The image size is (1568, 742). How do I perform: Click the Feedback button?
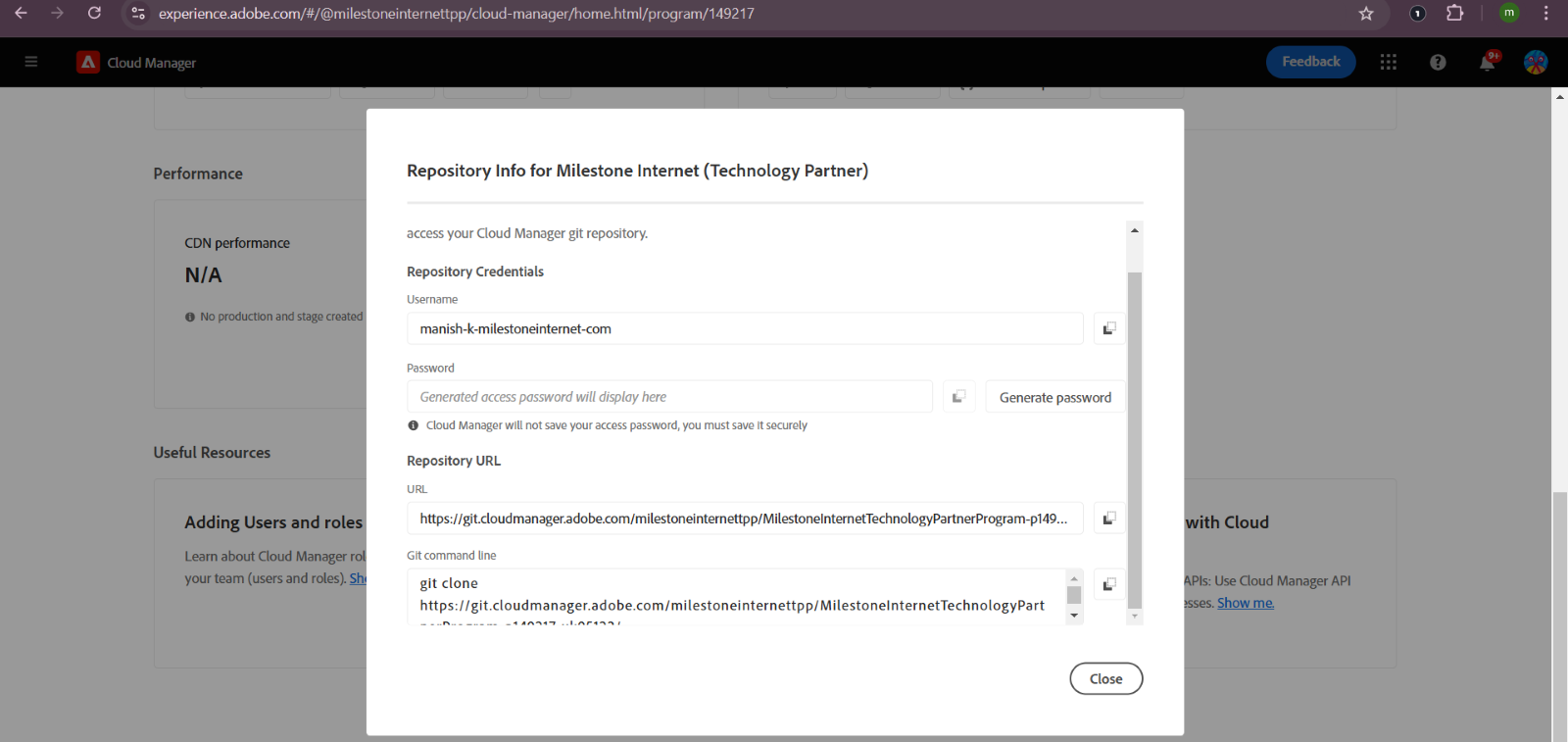pyautogui.click(x=1311, y=62)
